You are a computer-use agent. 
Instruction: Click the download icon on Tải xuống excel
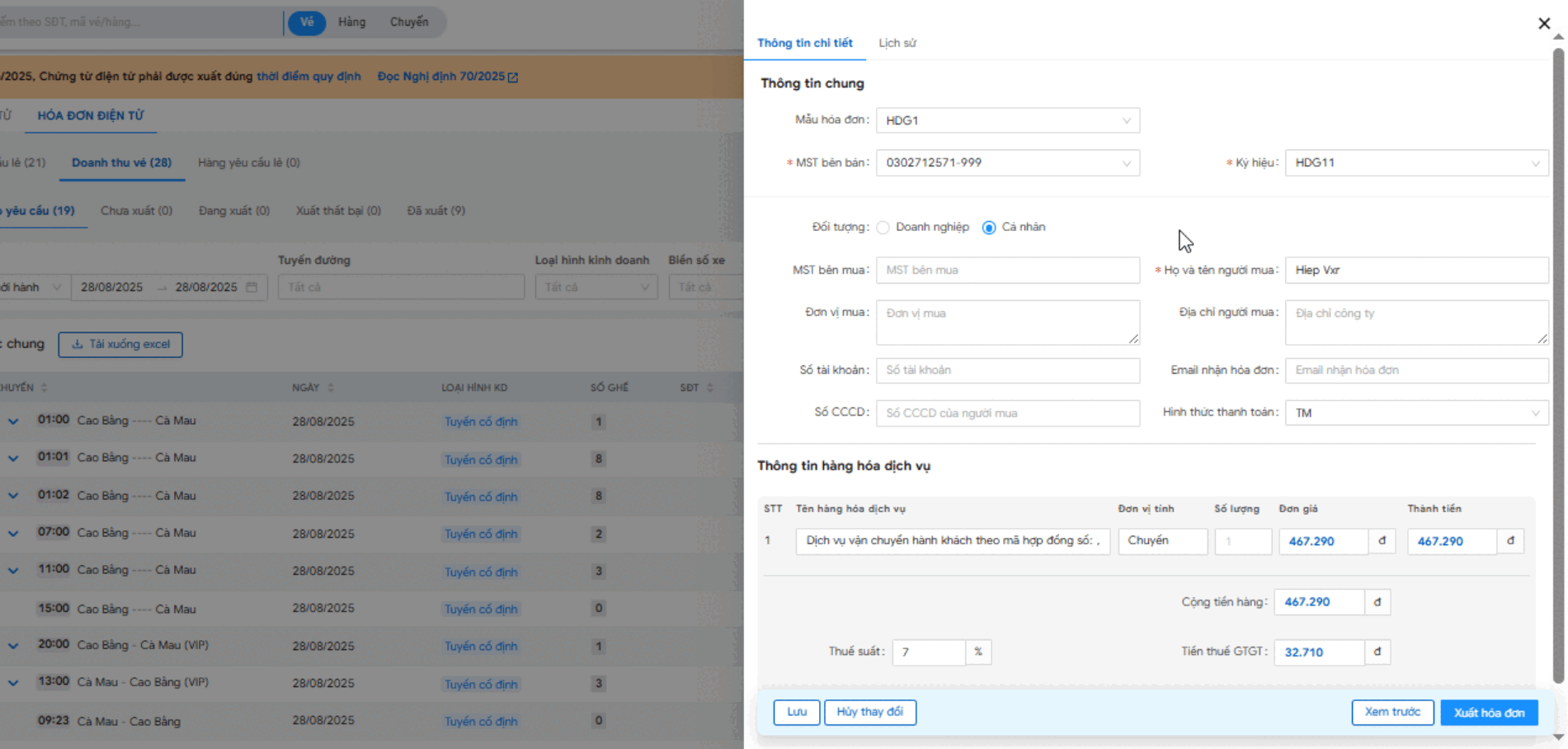[78, 344]
